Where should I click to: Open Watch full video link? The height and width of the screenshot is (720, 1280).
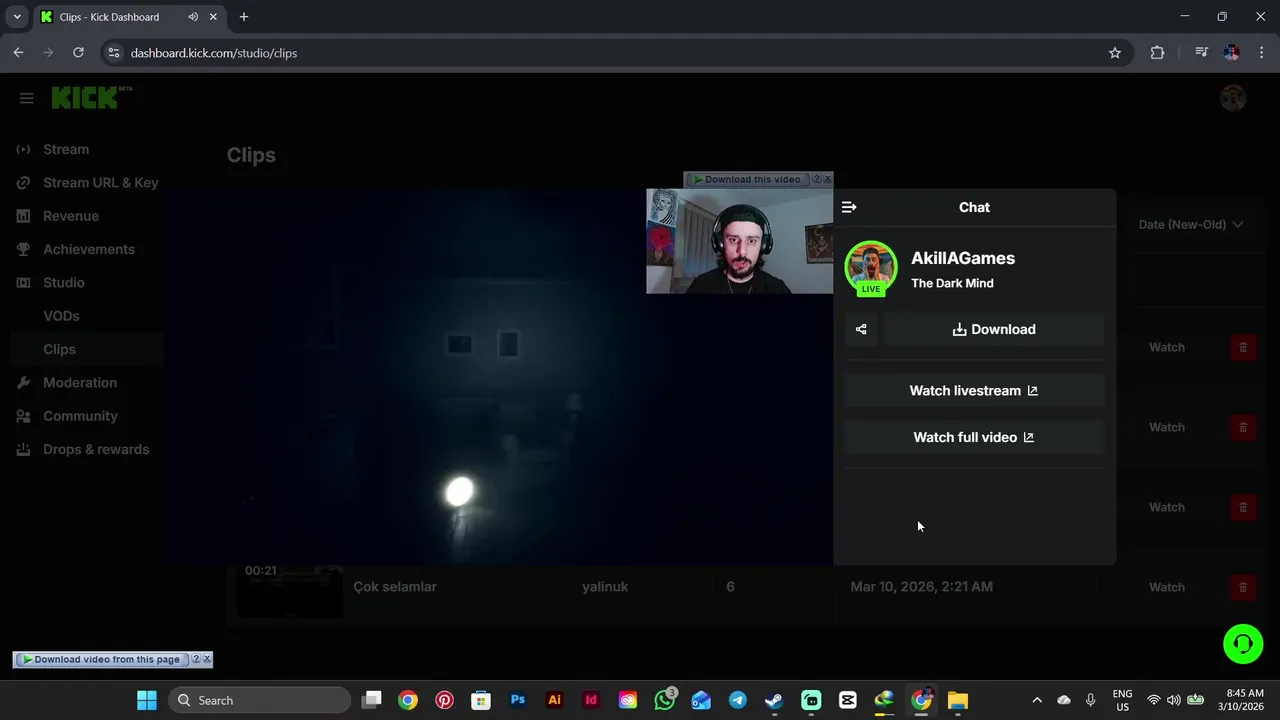tap(974, 437)
